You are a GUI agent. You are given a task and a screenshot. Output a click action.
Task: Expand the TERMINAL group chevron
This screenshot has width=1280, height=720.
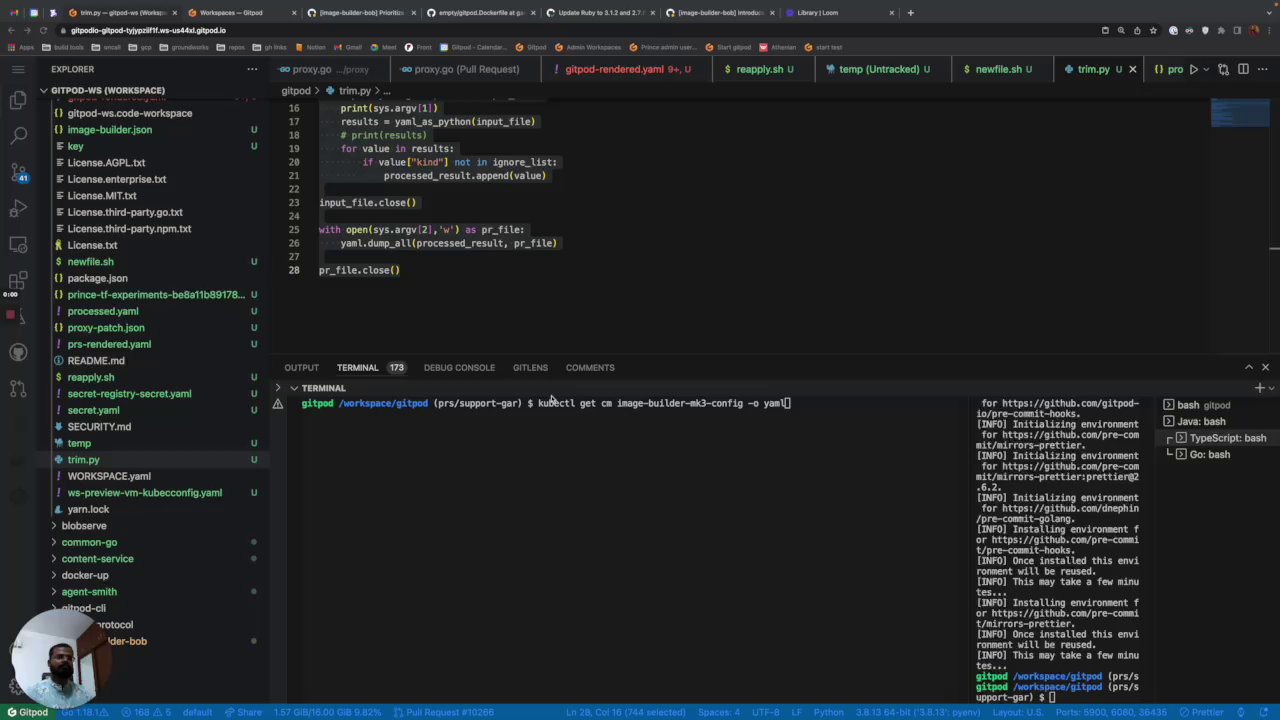click(294, 388)
